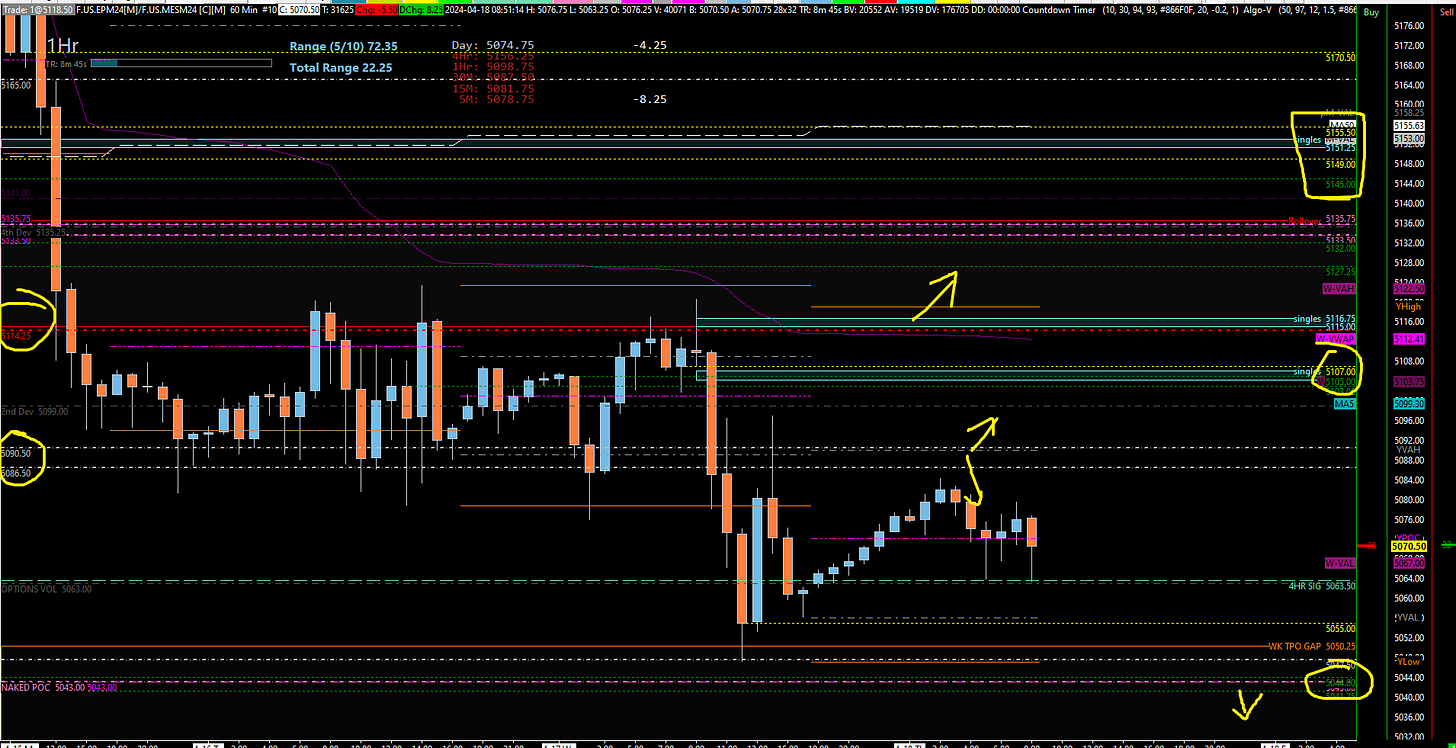
Task: Click the Day: 5074.75 readout
Action: (x=493, y=45)
